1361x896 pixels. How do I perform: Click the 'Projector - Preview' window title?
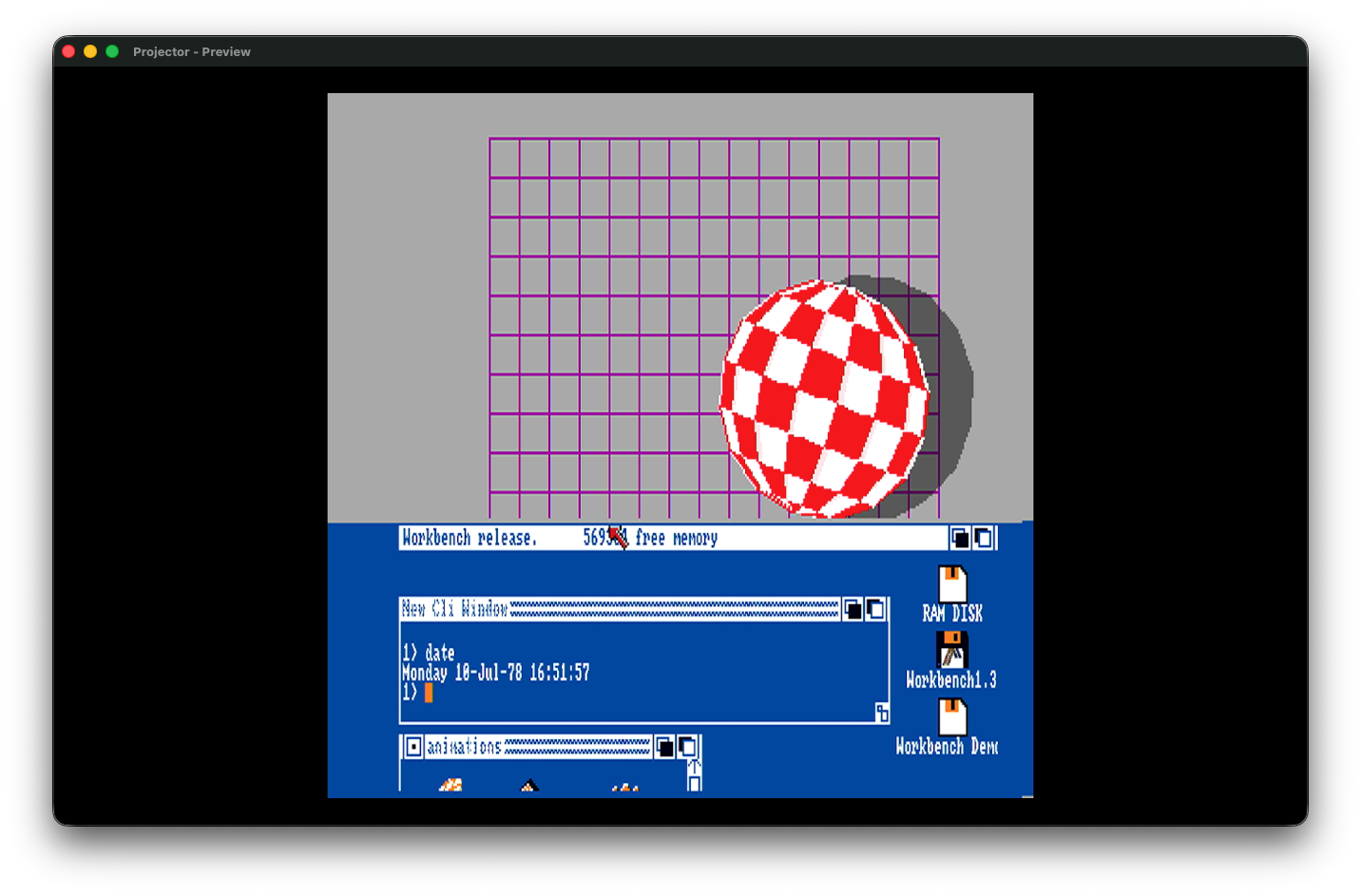[x=192, y=51]
